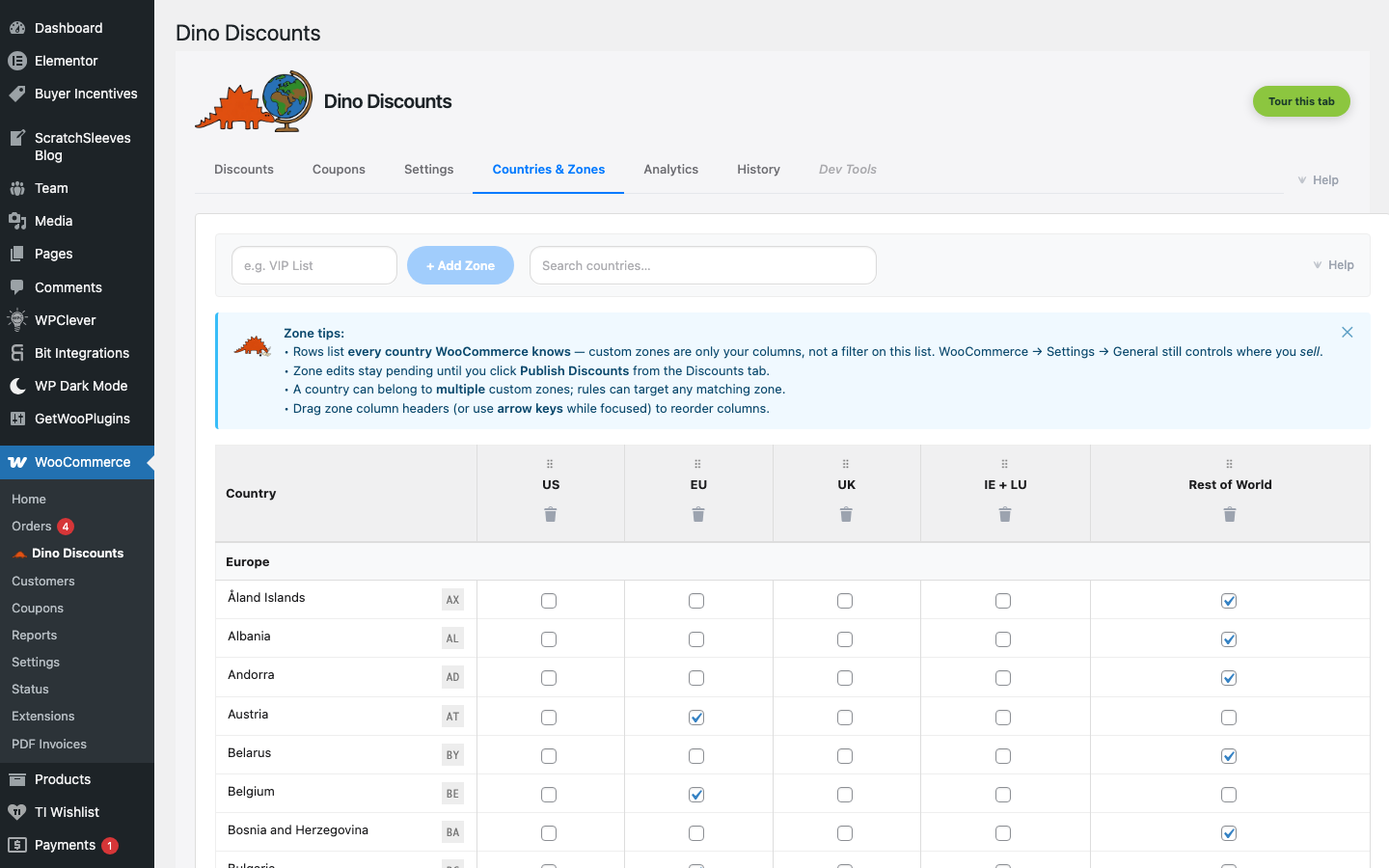This screenshot has height=868, width=1389.
Task: Click the WPClever lightbulb icon
Action: [x=17, y=320]
